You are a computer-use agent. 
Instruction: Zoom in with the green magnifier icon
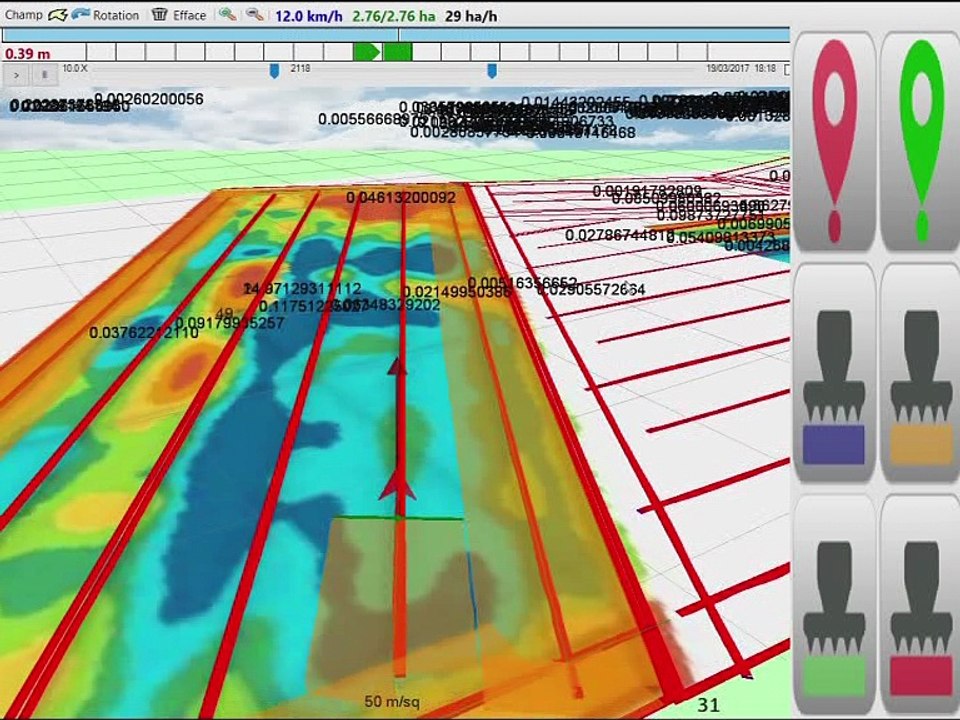tap(228, 15)
